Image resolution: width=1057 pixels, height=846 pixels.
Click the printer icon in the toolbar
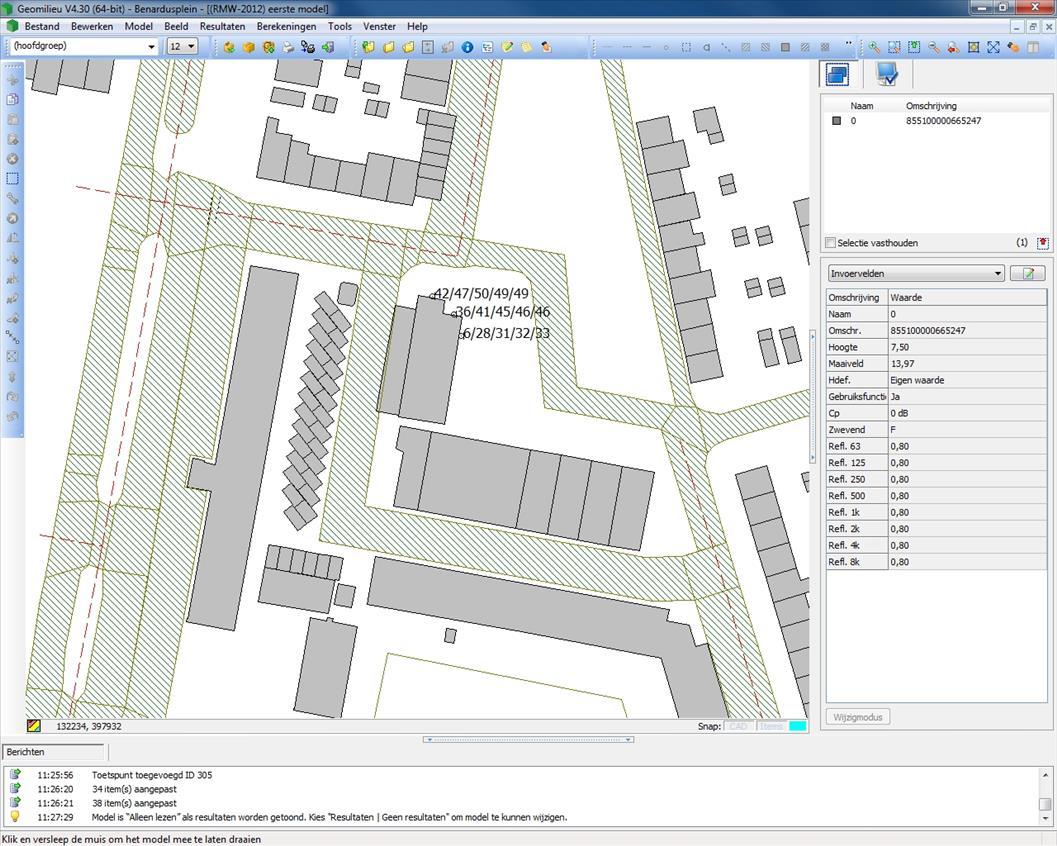click(288, 47)
